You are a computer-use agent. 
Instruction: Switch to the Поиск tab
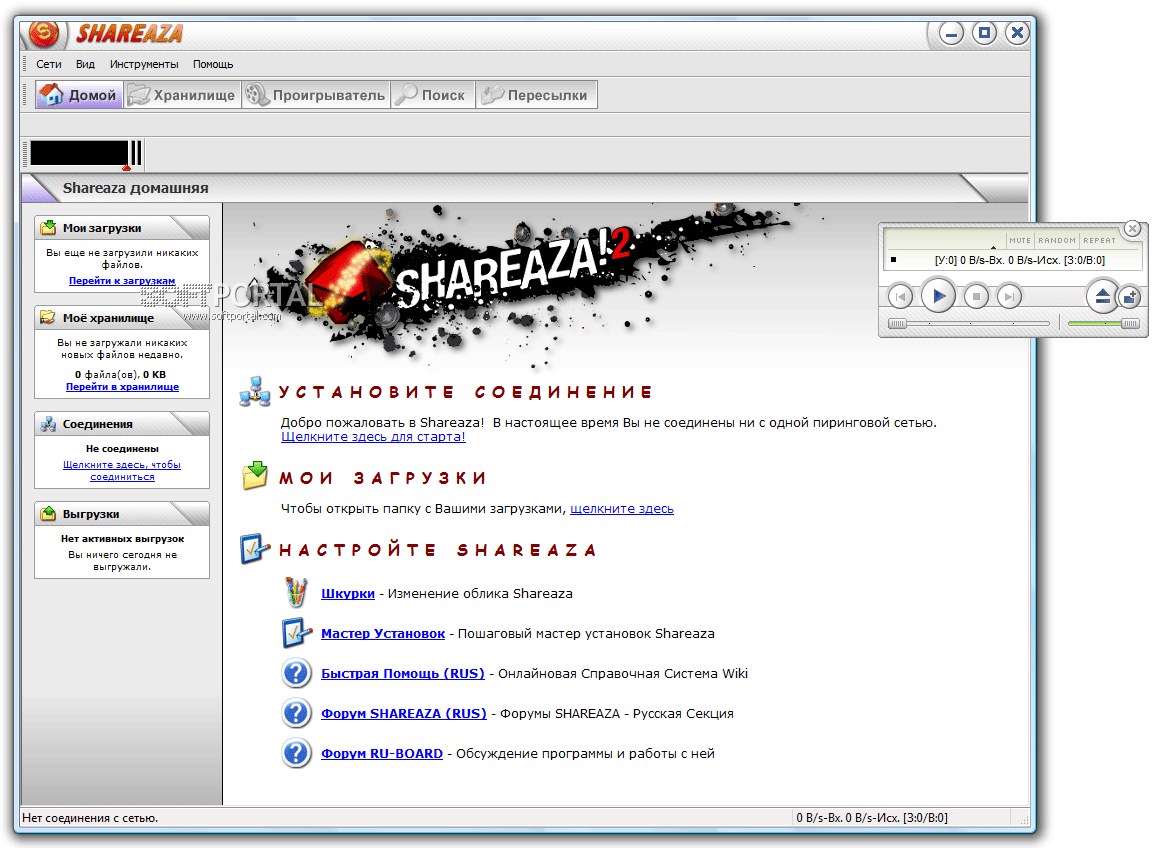tap(433, 95)
